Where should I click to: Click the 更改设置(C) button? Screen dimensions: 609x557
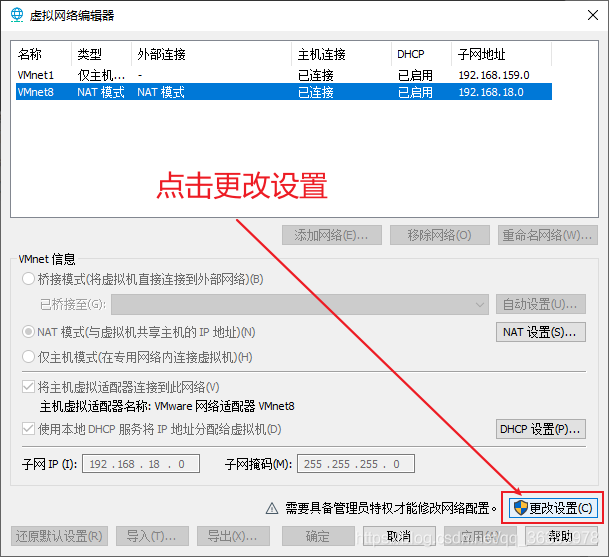coord(553,508)
